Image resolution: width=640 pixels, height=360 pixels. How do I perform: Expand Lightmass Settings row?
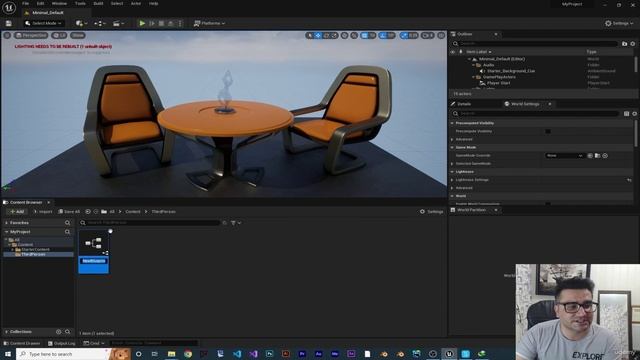[452, 180]
